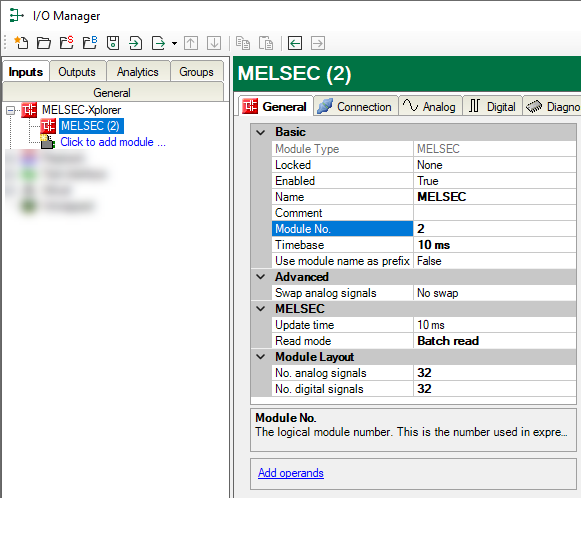Open the Analytics tab
Screen dimensions: 581x552
click(138, 72)
